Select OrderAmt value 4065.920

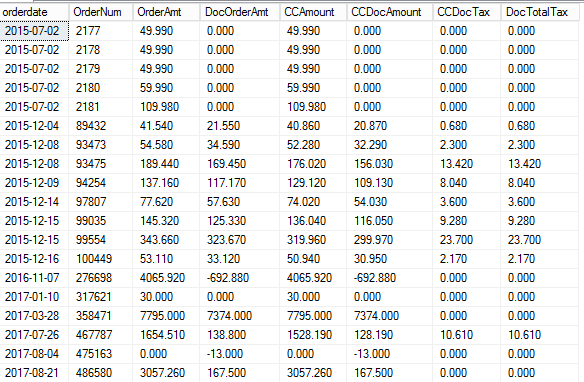[x=166, y=278]
